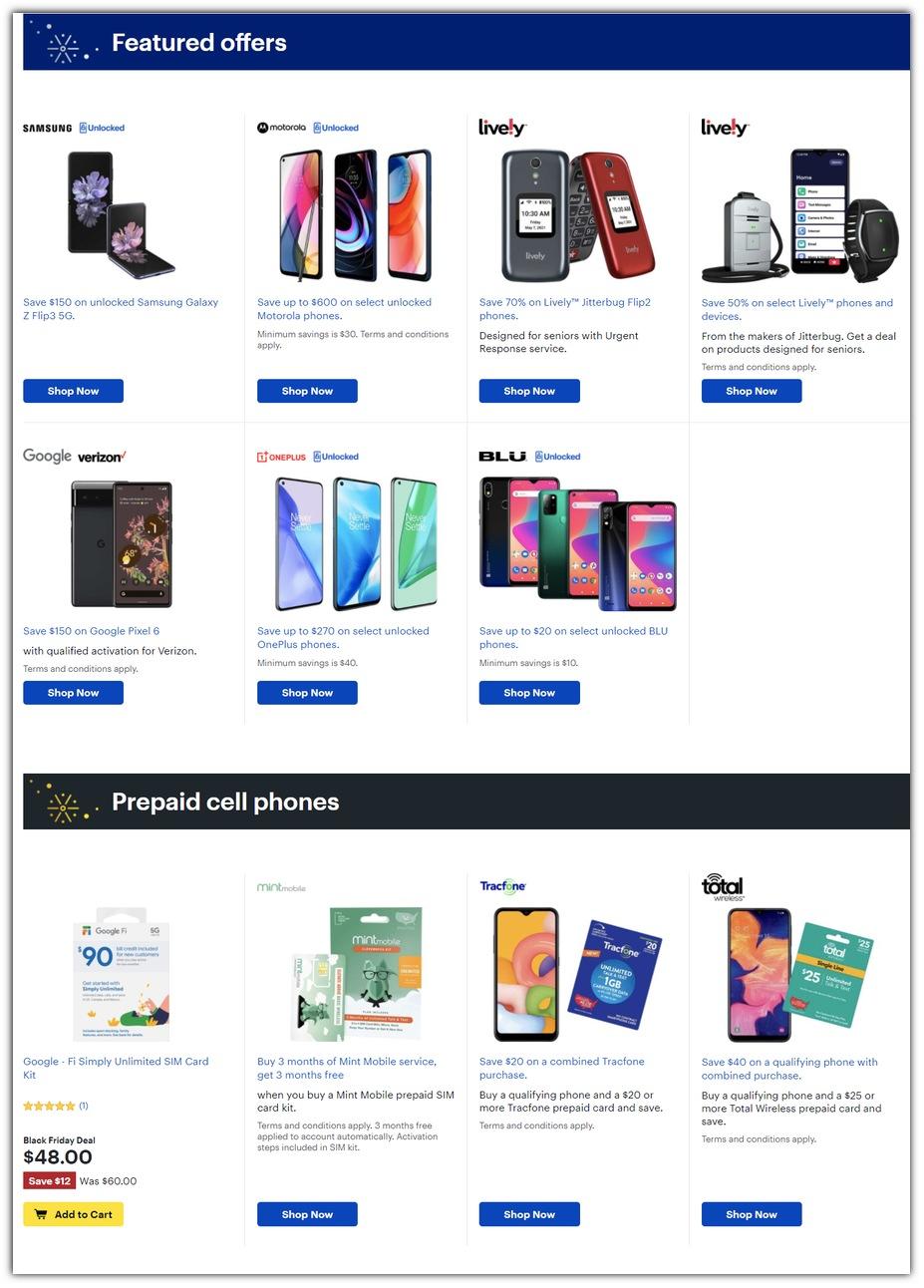The width and height of the screenshot is (924, 1288).
Task: Click the Total Wireless logo
Action: coord(723,886)
